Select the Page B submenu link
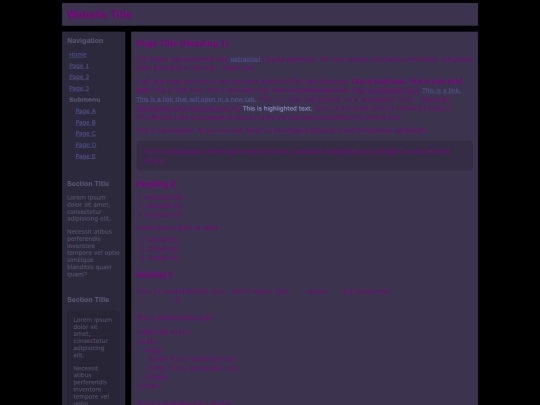540x405 pixels. pos(85,122)
